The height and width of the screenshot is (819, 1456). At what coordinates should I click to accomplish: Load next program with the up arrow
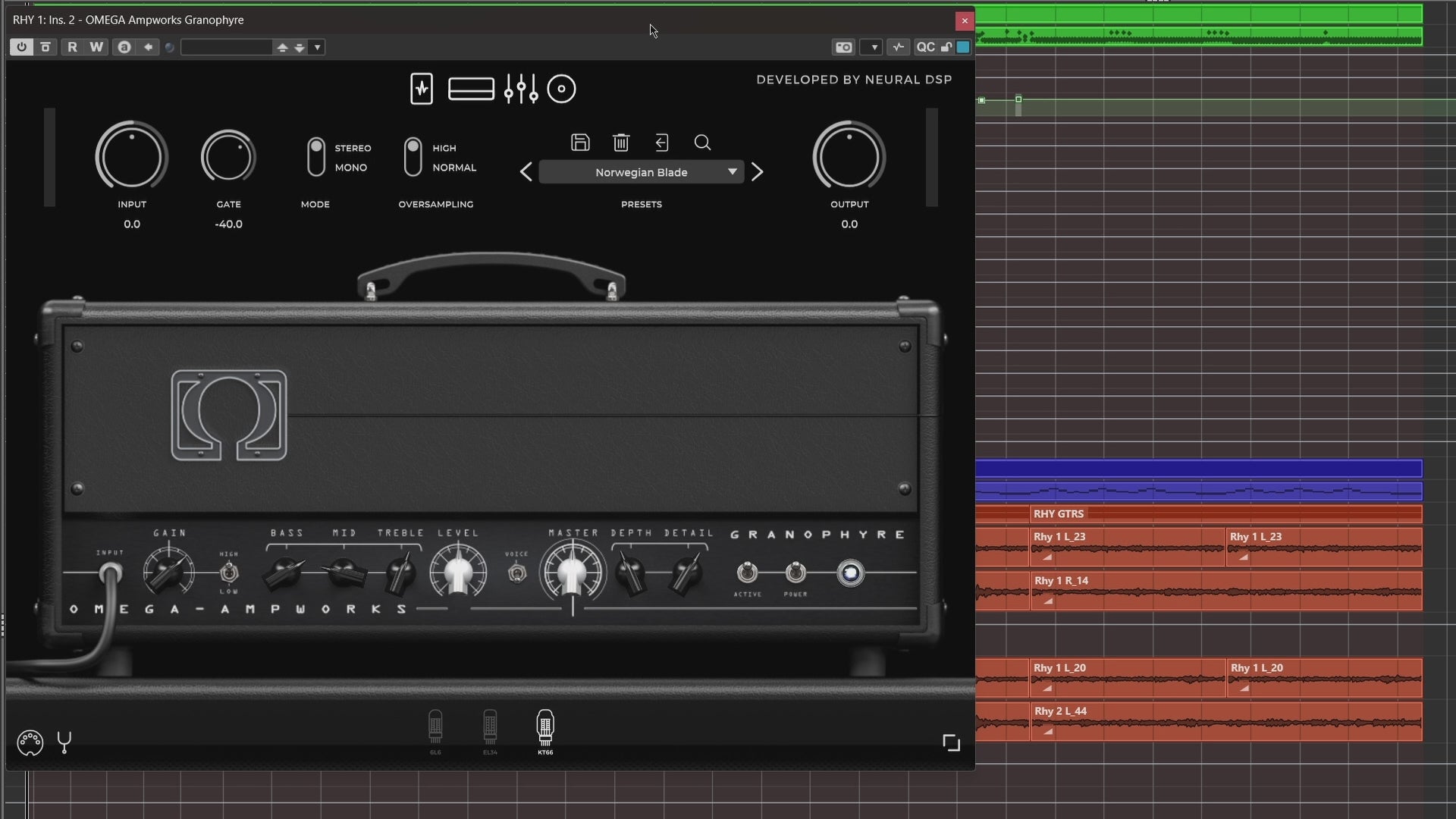(x=282, y=47)
